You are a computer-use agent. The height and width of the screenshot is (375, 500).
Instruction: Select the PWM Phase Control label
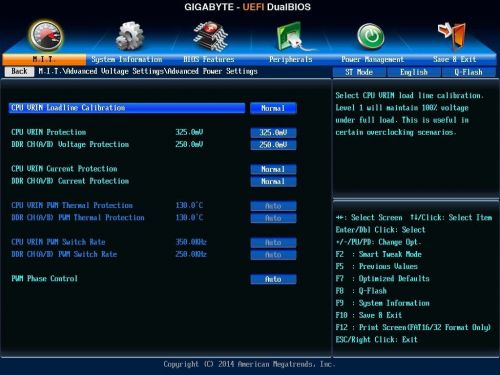click(x=44, y=279)
